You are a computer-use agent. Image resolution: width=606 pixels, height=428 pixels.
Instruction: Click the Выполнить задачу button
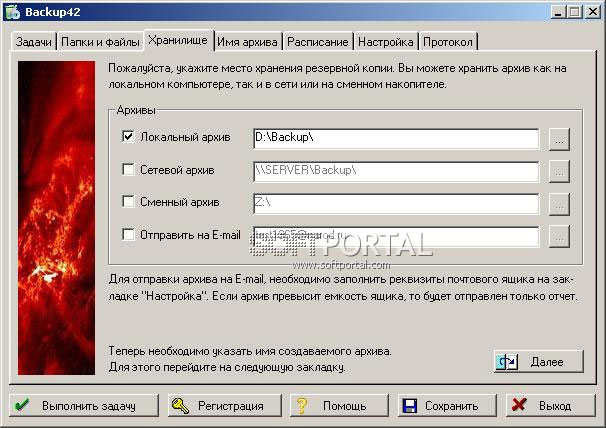click(84, 406)
